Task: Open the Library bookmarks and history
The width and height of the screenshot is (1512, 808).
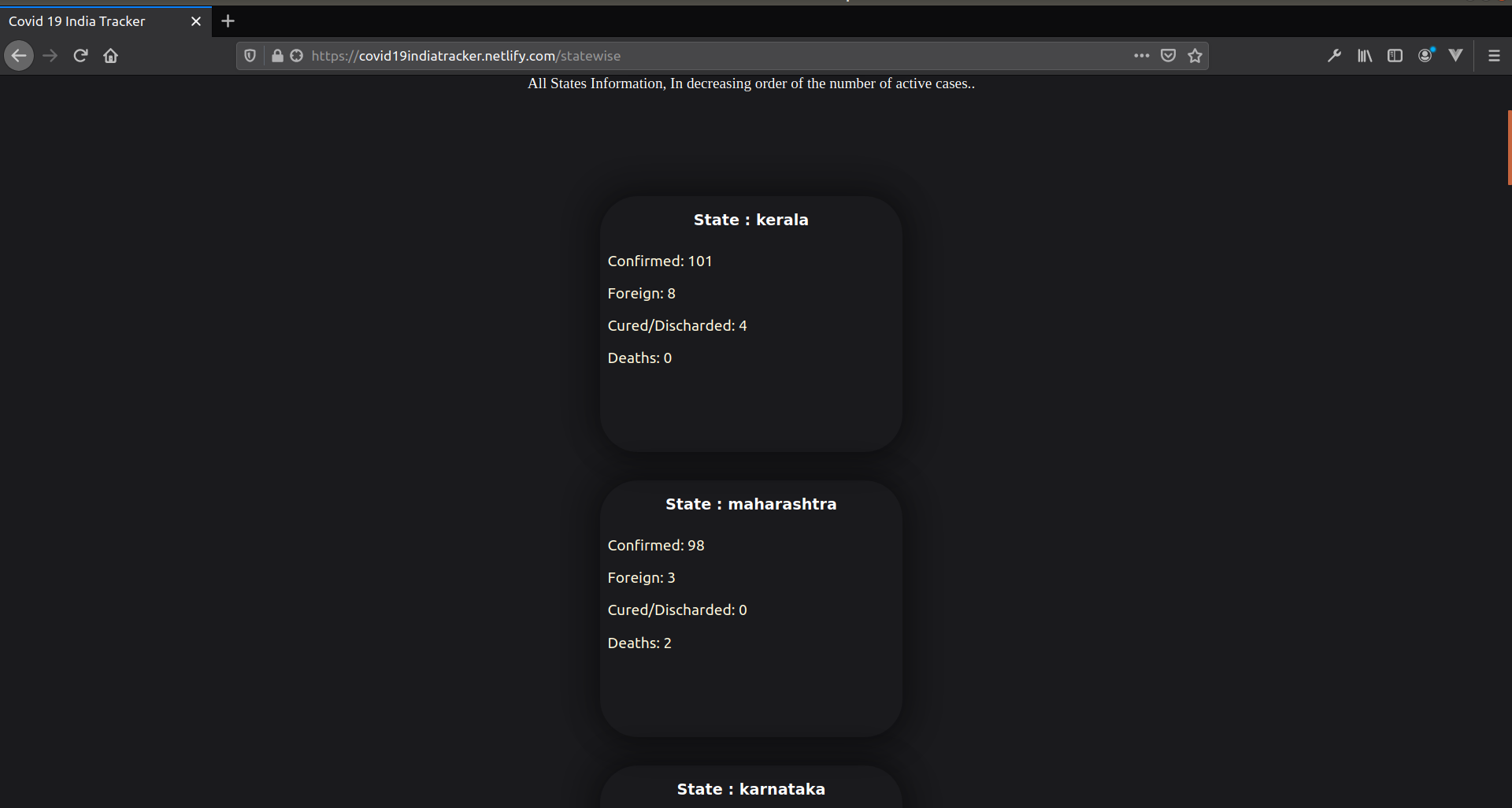Action: [1365, 56]
